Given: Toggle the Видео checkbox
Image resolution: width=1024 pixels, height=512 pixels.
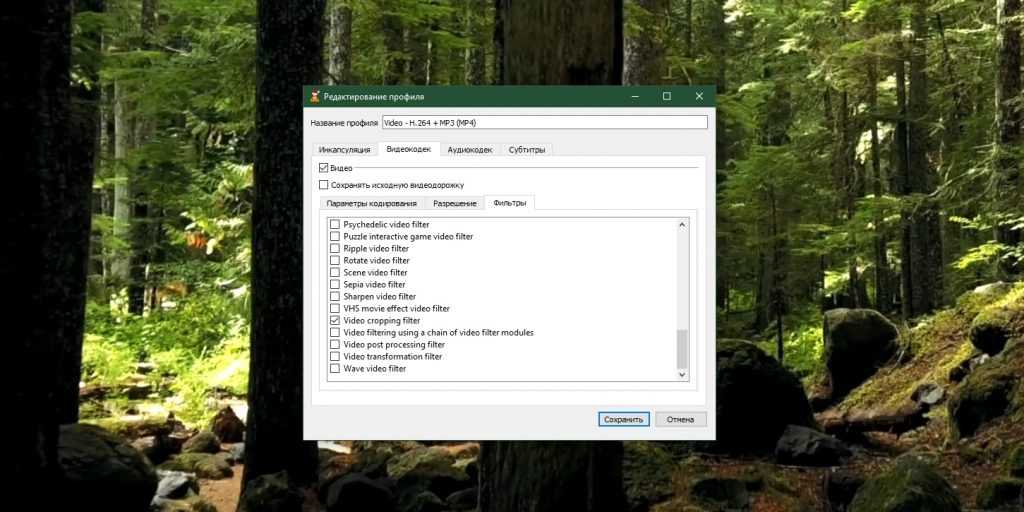Looking at the screenshot, I should (323, 168).
